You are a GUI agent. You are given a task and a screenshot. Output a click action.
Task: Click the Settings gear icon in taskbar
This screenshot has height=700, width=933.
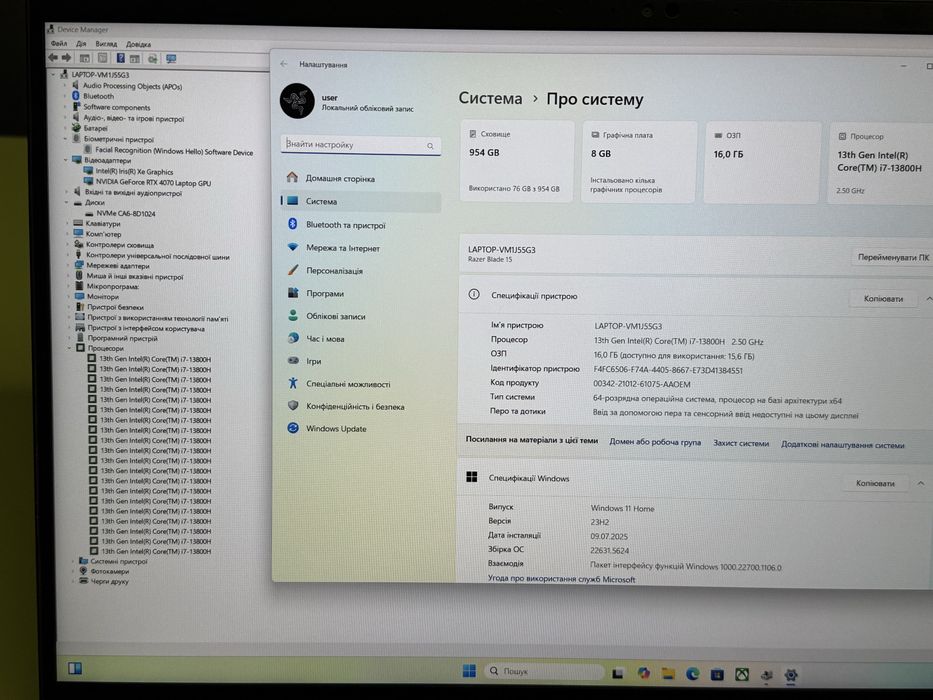pyautogui.click(x=791, y=674)
